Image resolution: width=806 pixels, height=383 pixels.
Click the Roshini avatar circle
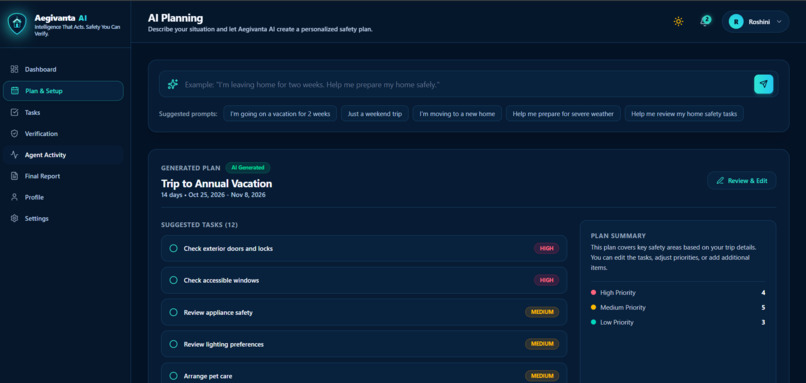pyautogui.click(x=736, y=22)
